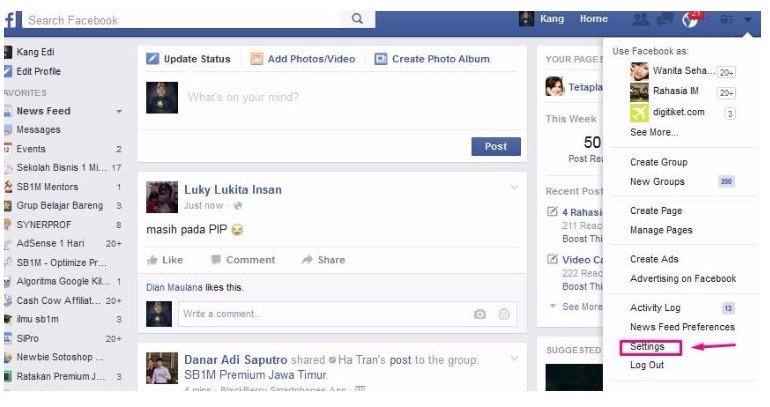Image resolution: width=770 pixels, height=407 pixels.
Task: Open AdSense 1 Hari group in sidebar
Action: click(x=50, y=243)
